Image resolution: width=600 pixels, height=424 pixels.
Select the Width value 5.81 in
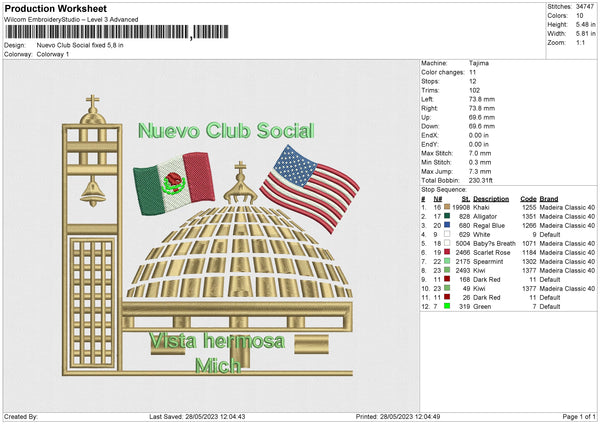point(585,34)
